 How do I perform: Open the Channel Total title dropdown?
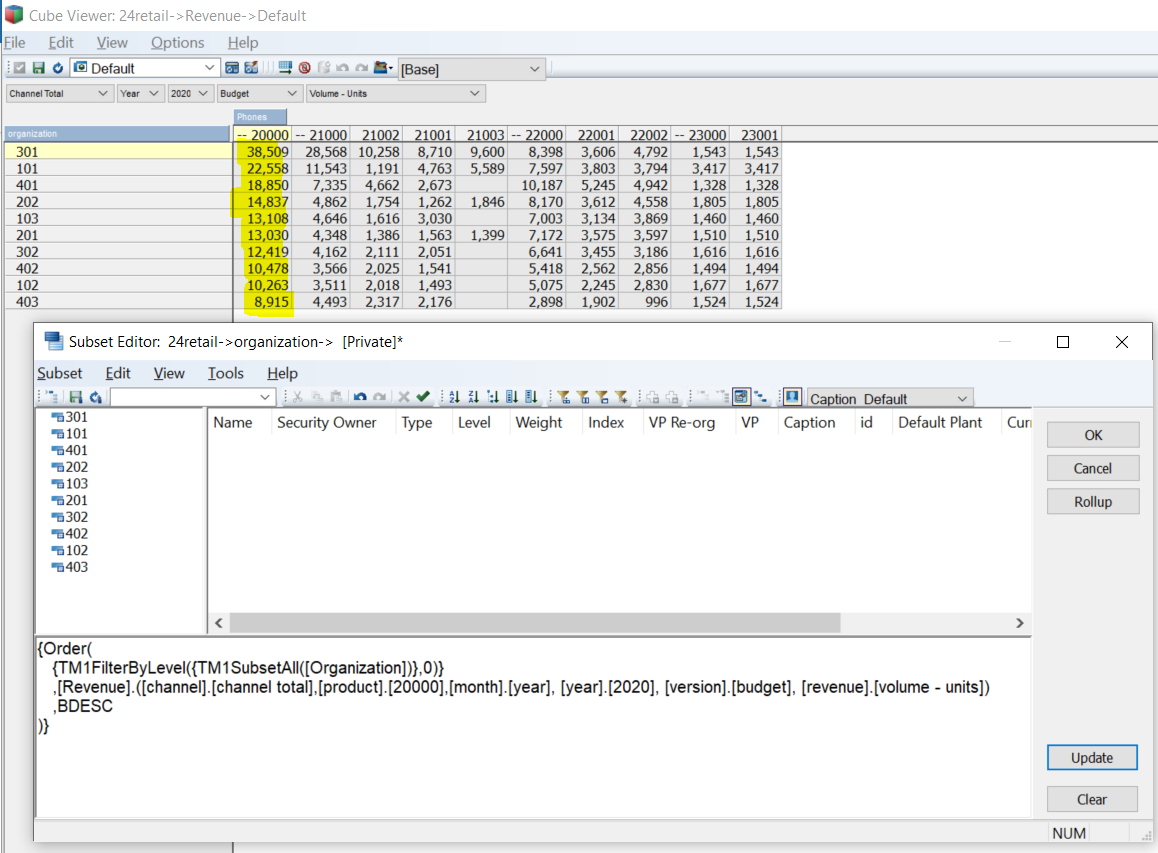click(x=102, y=93)
